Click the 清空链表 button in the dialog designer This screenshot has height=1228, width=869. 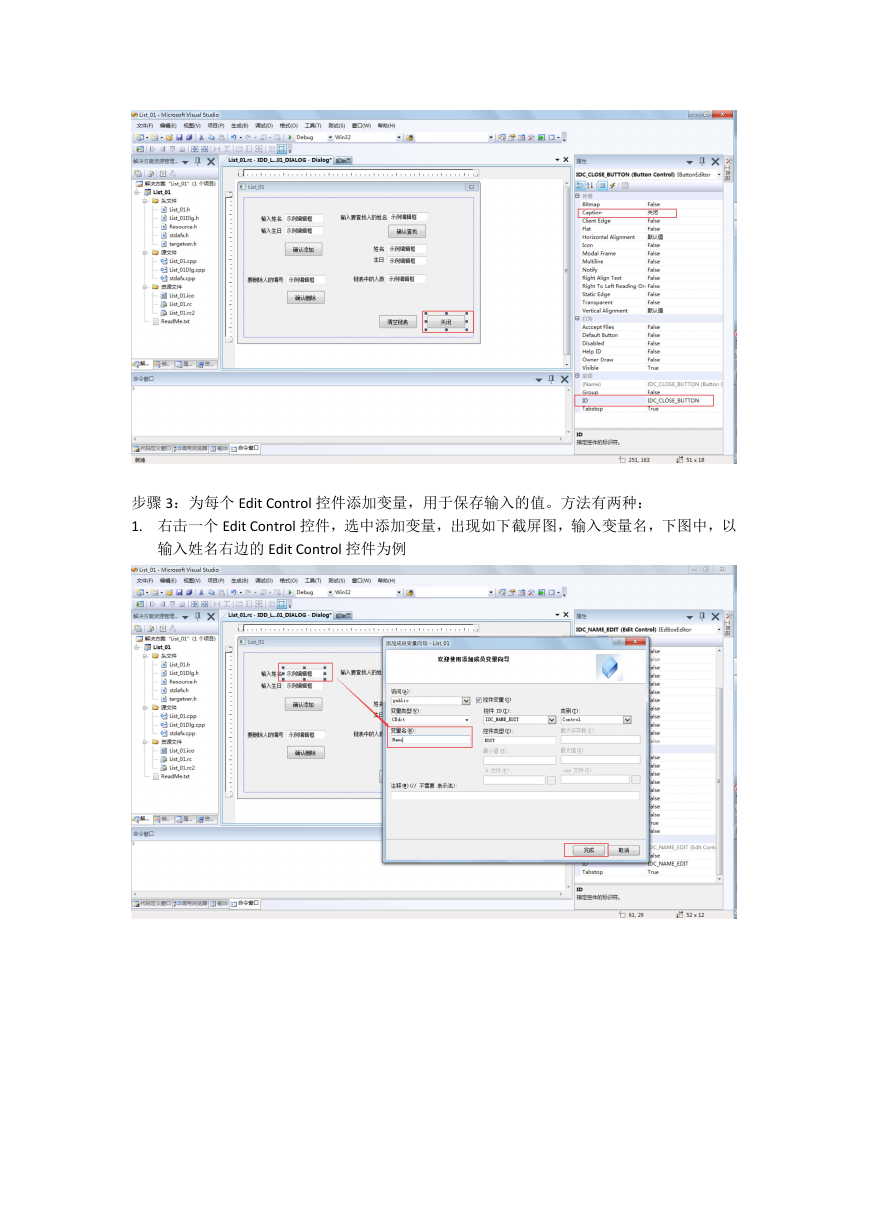click(x=397, y=322)
